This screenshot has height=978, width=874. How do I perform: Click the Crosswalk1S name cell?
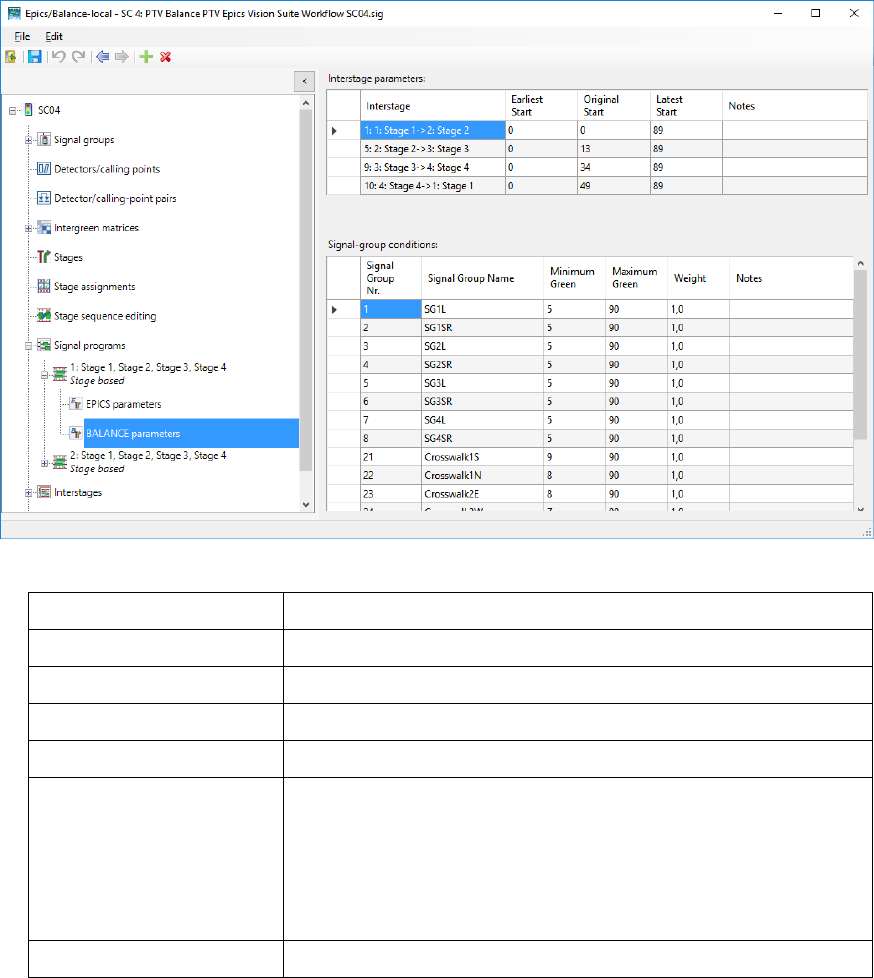[x=482, y=457]
